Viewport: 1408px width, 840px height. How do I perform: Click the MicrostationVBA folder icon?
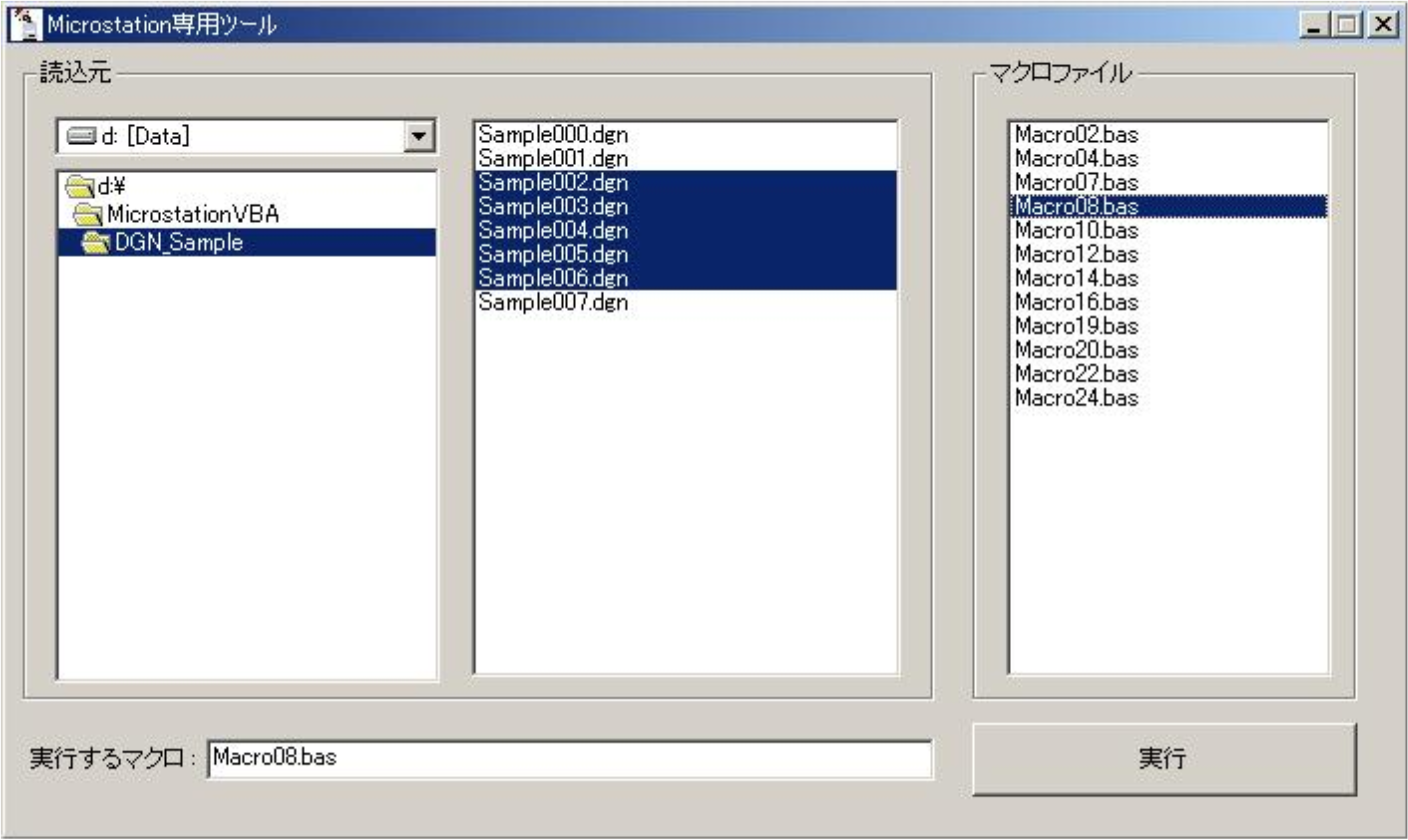(90, 214)
